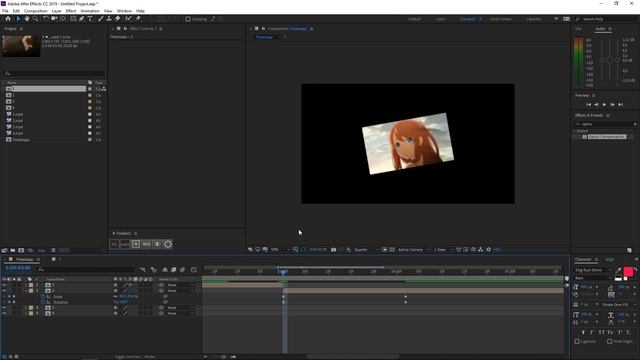This screenshot has width=640, height=360.
Task: Select the Roto Brush tool
Action: [x=128, y=19]
